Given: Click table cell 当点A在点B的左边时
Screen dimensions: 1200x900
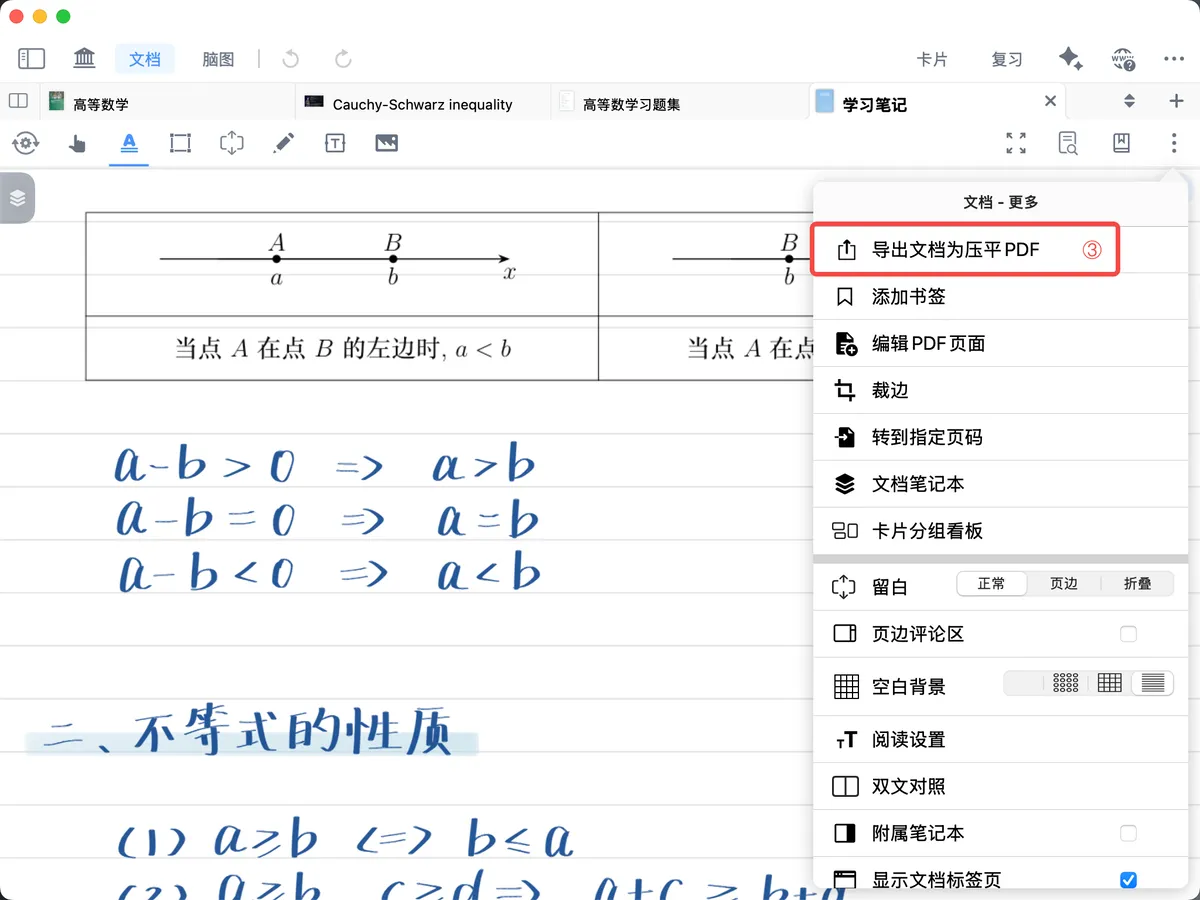Looking at the screenshot, I should tap(343, 349).
